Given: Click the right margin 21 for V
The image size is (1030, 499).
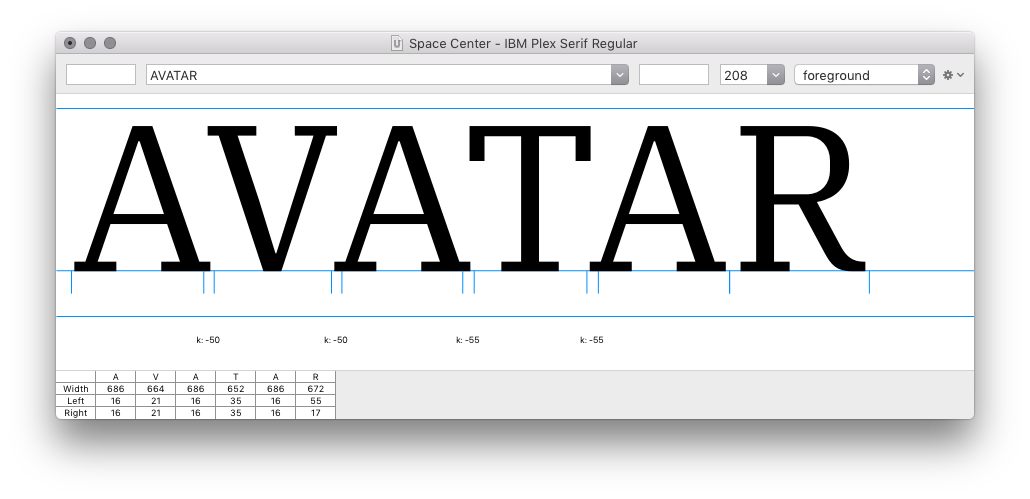Looking at the screenshot, I should (x=156, y=413).
